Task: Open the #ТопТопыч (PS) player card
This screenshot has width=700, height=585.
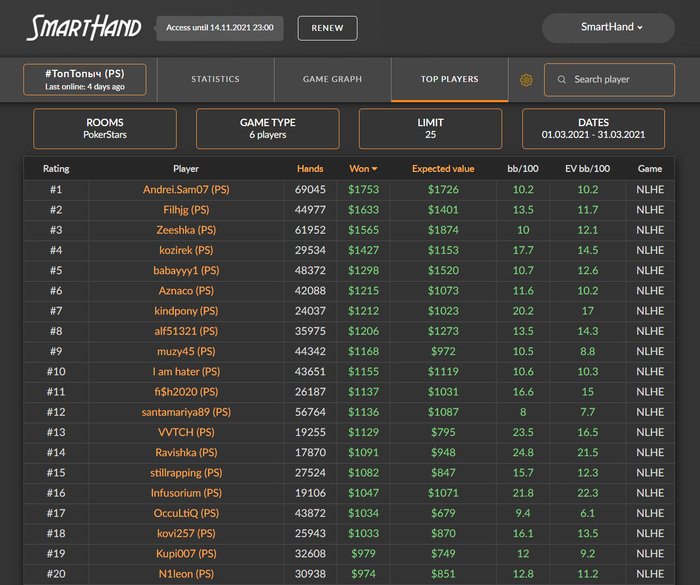Action: click(x=85, y=80)
